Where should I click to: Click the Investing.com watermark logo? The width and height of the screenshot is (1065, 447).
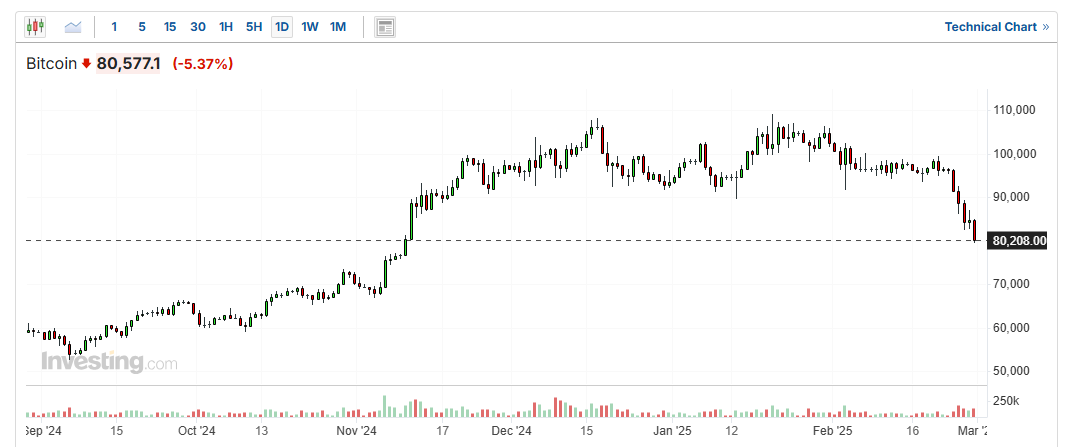tap(109, 362)
